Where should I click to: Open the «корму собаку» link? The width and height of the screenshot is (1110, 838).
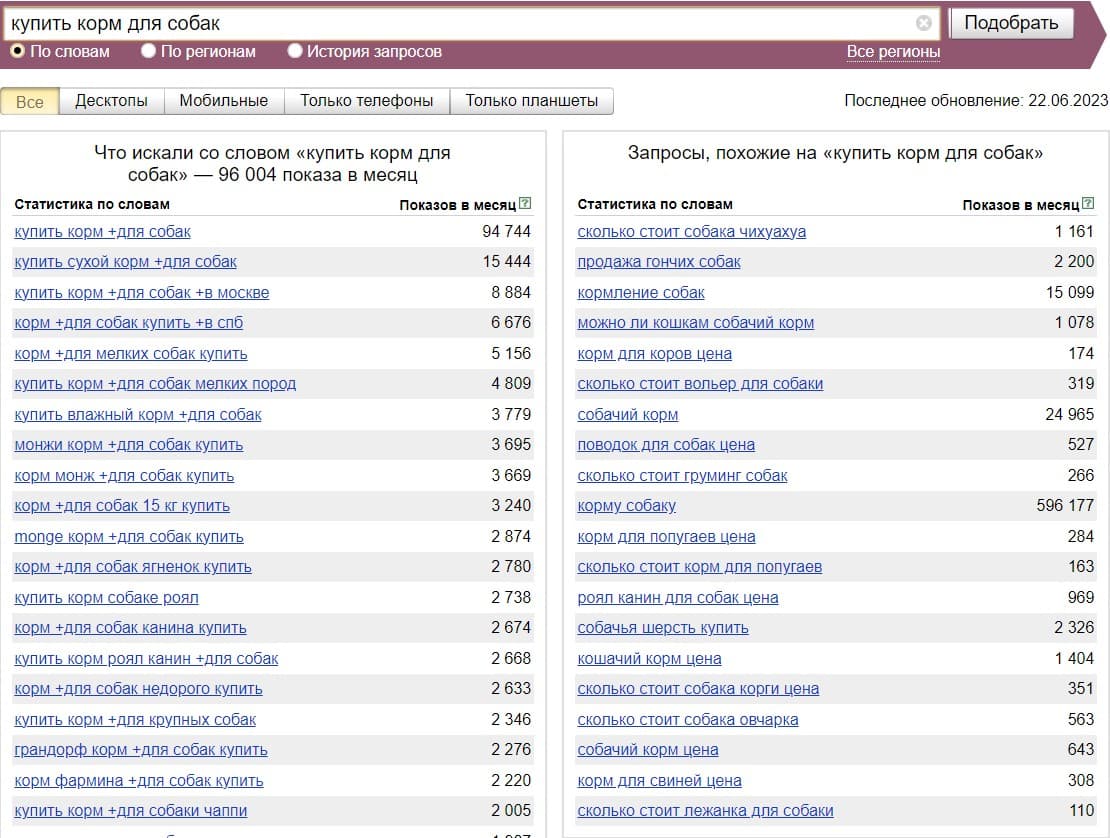click(x=626, y=505)
